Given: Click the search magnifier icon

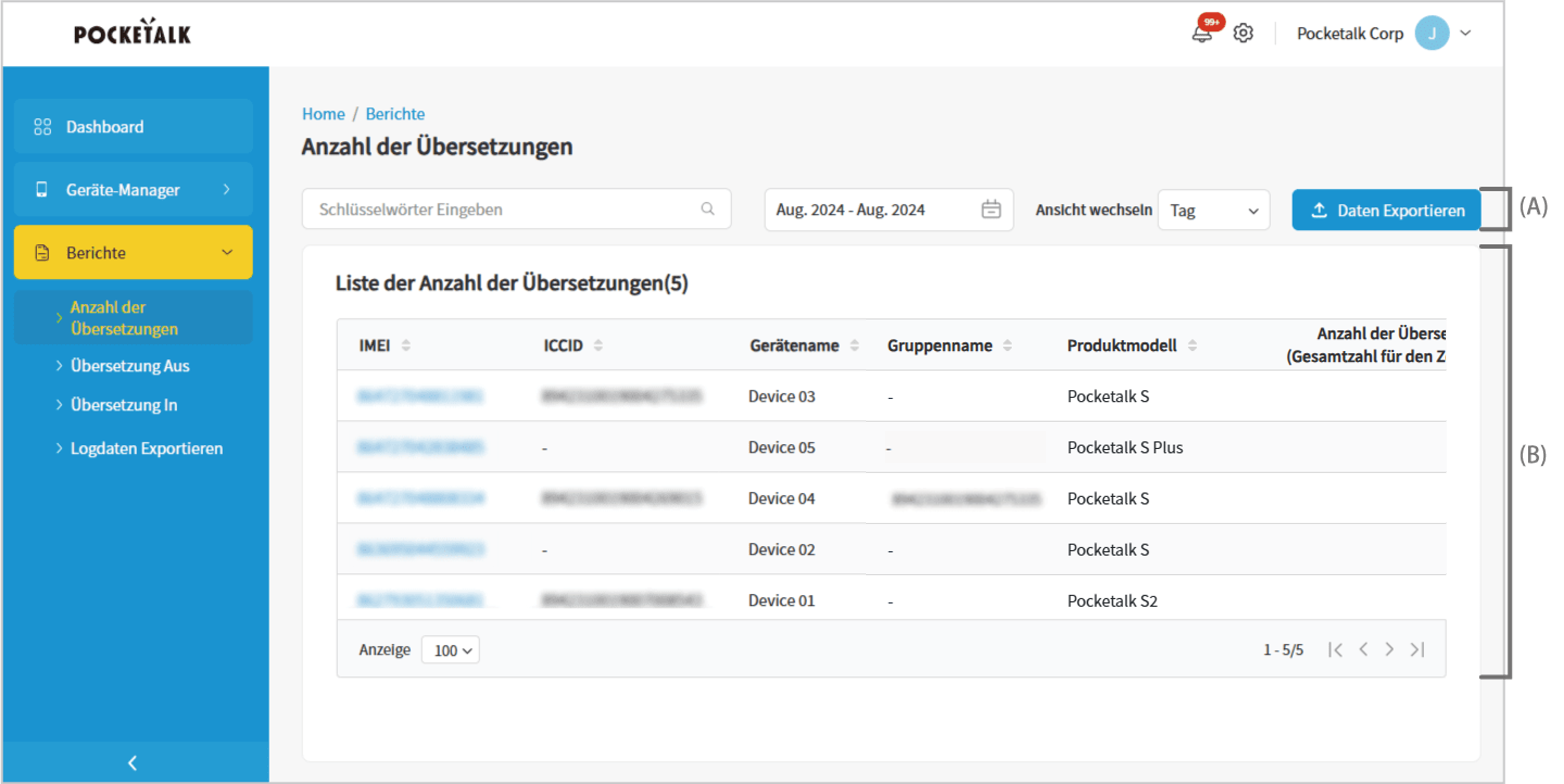Looking at the screenshot, I should point(707,209).
